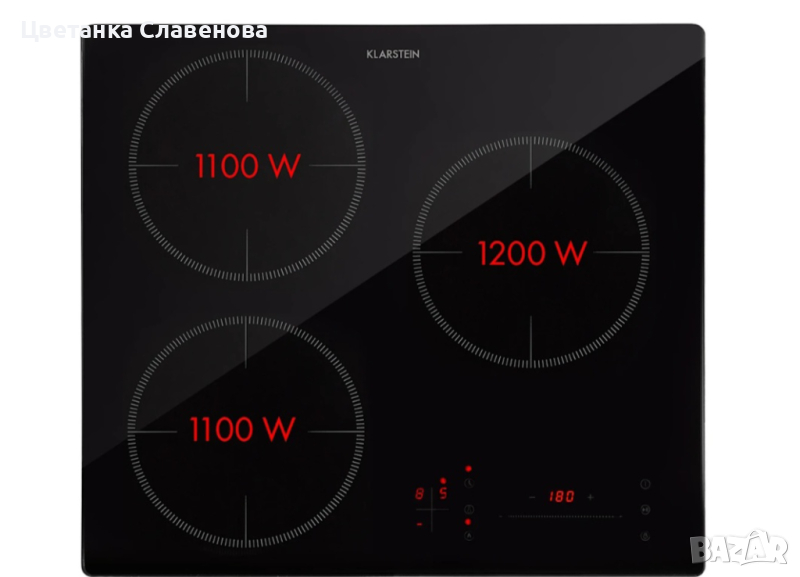The width and height of the screenshot is (800, 577).
Task: Select the top-left 1100 W cooking zone
Action: click(247, 165)
